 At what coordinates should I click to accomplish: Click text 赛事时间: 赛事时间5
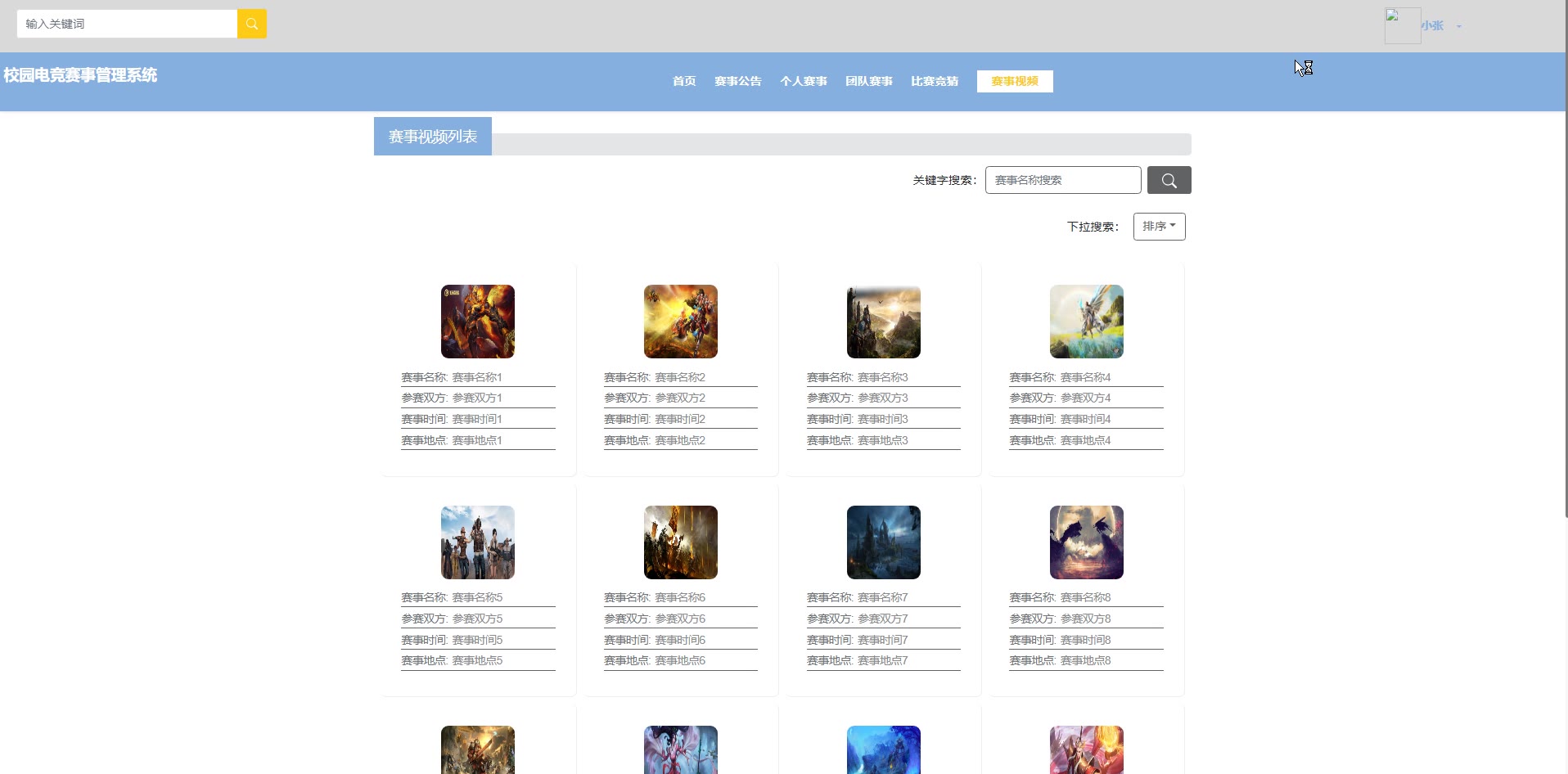tap(452, 640)
